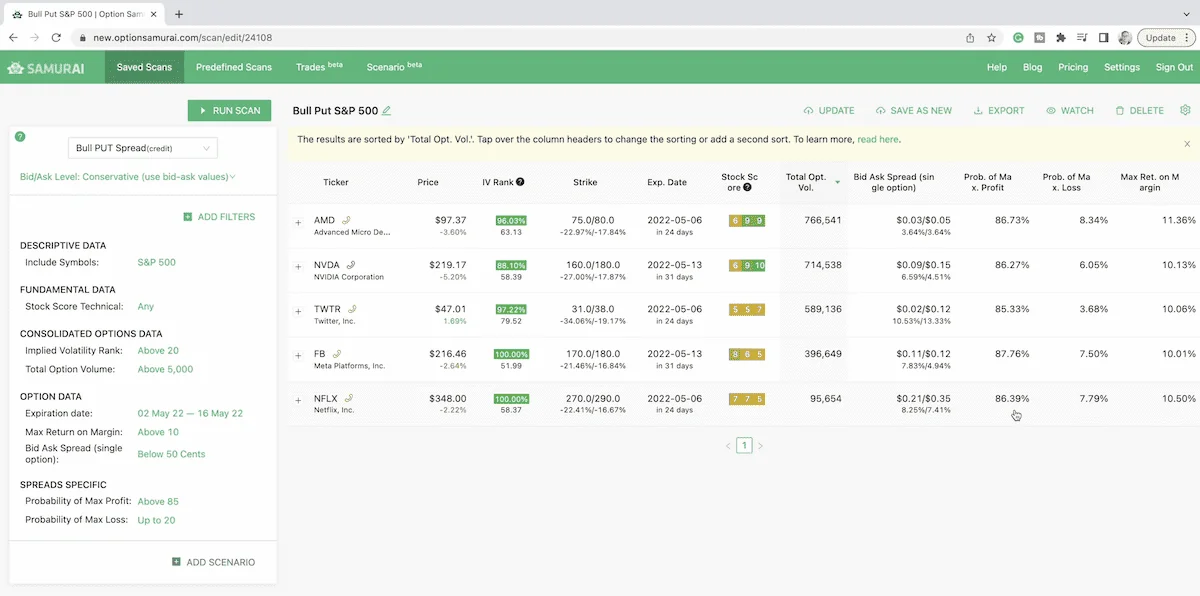Sort by Price column header
Image resolution: width=1200 pixels, height=596 pixels.
[428, 182]
